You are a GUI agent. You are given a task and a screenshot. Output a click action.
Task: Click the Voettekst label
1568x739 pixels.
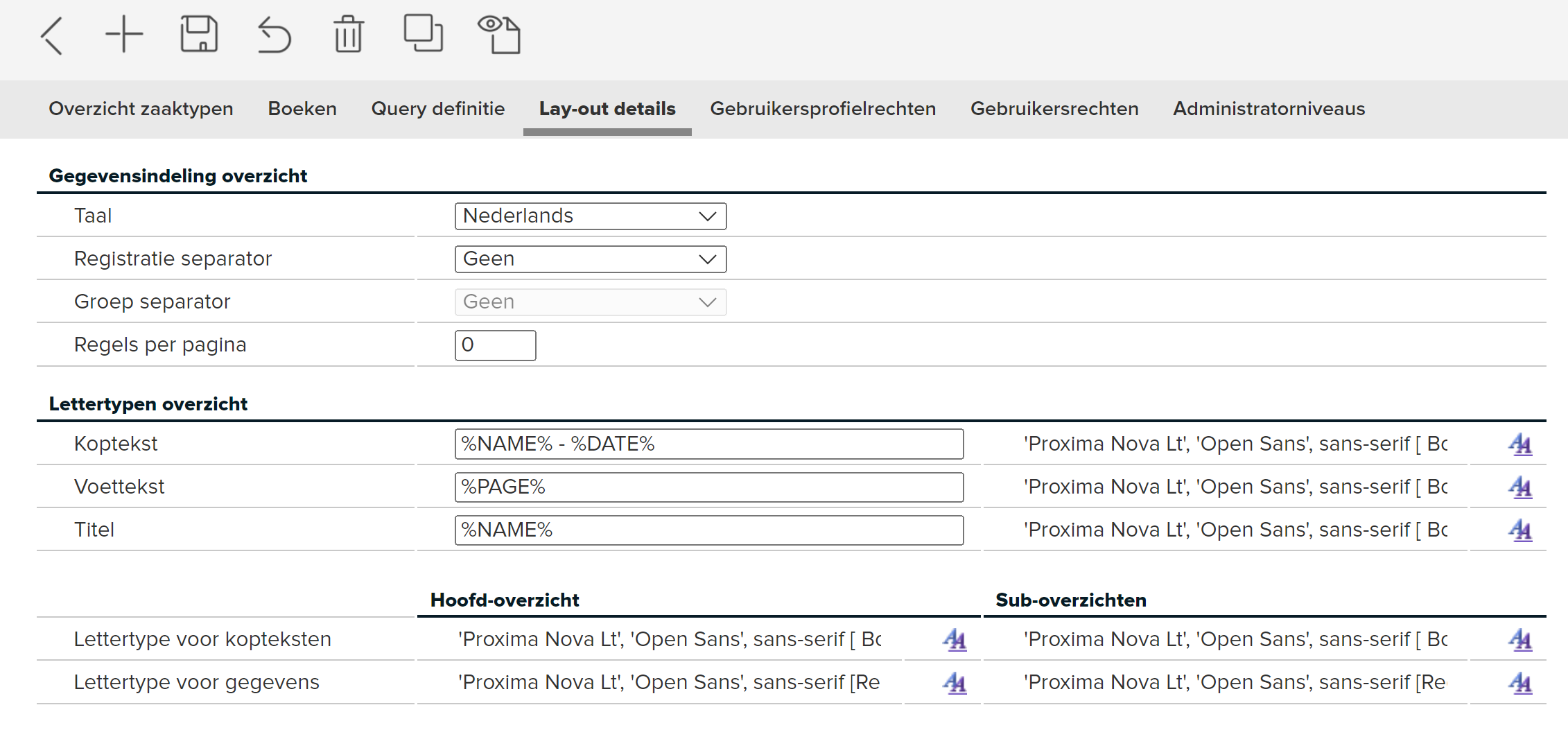point(119,487)
